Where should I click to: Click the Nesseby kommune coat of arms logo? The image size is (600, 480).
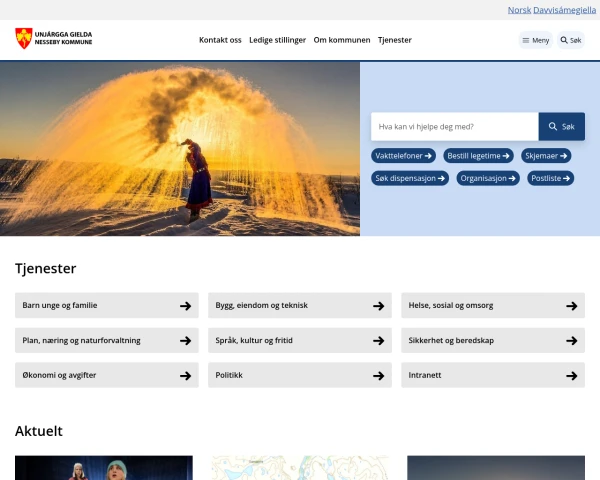(x=24, y=39)
